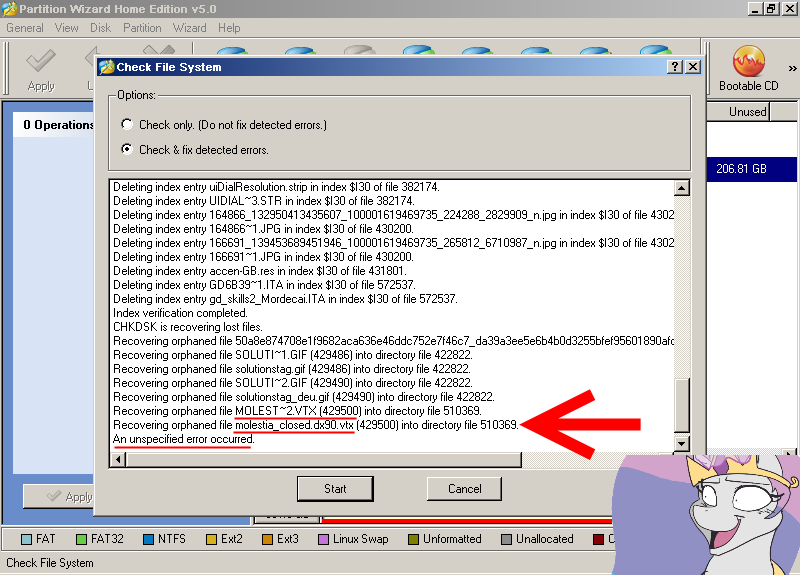Click the Unallocated legend swatch
Viewport: 800px width, 575px height.
click(x=507, y=539)
